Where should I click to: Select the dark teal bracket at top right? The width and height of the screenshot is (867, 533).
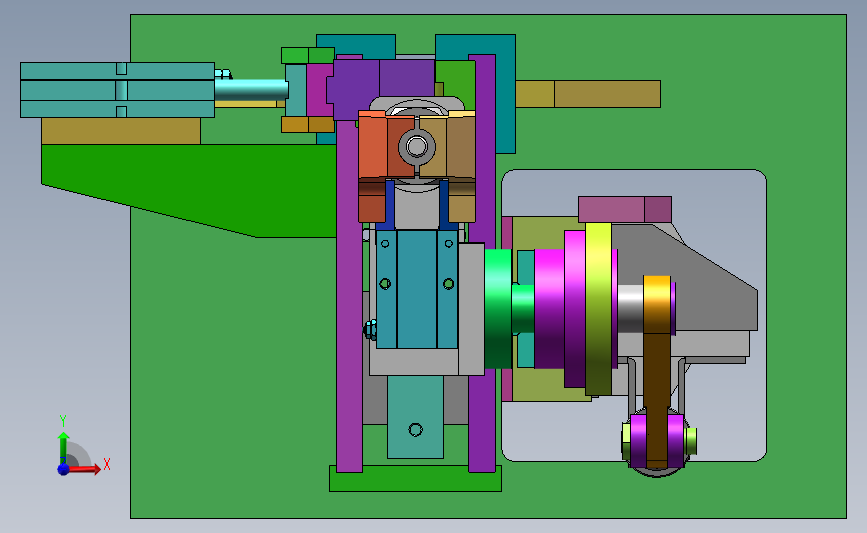point(506,94)
